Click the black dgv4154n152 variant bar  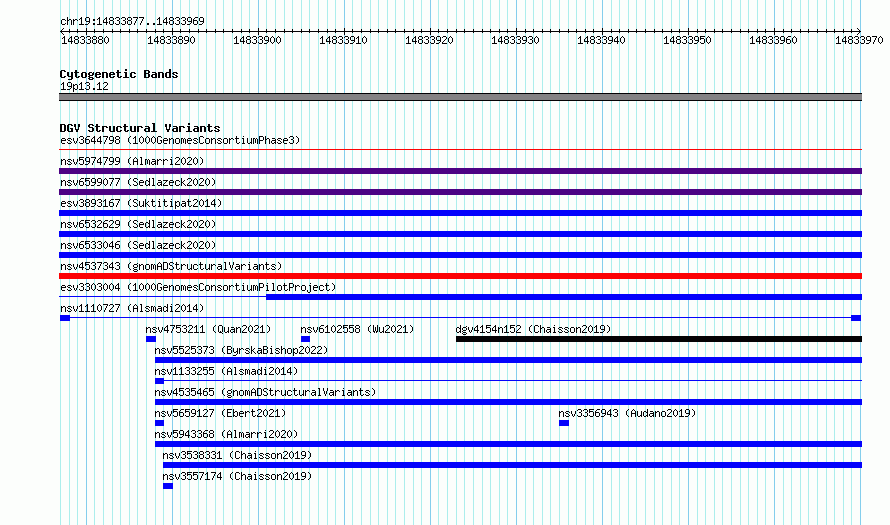658,339
